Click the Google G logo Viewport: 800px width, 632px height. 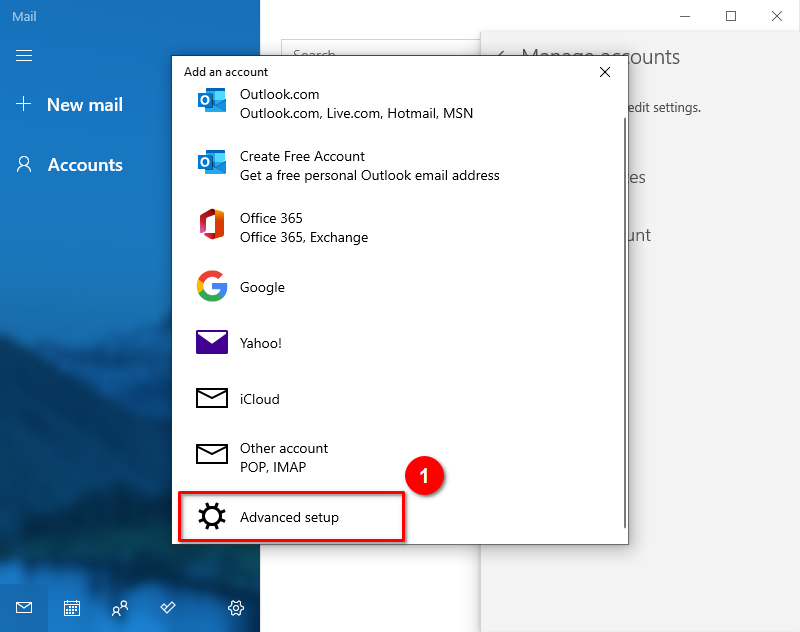pyautogui.click(x=212, y=286)
